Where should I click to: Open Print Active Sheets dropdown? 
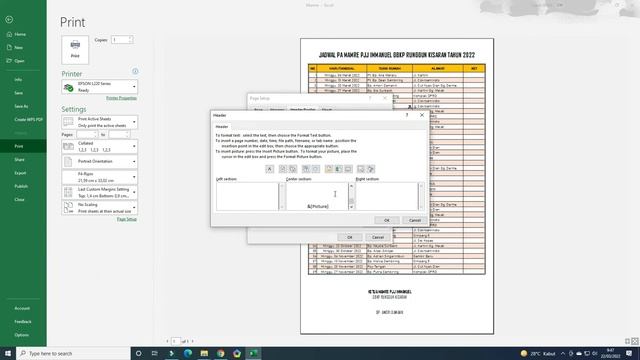click(x=100, y=122)
